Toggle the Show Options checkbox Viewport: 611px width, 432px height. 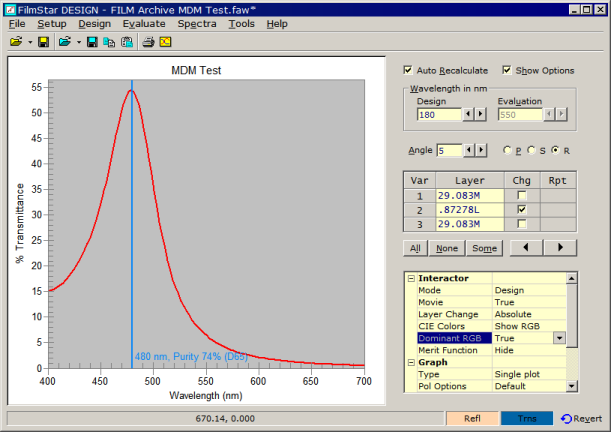point(507,70)
